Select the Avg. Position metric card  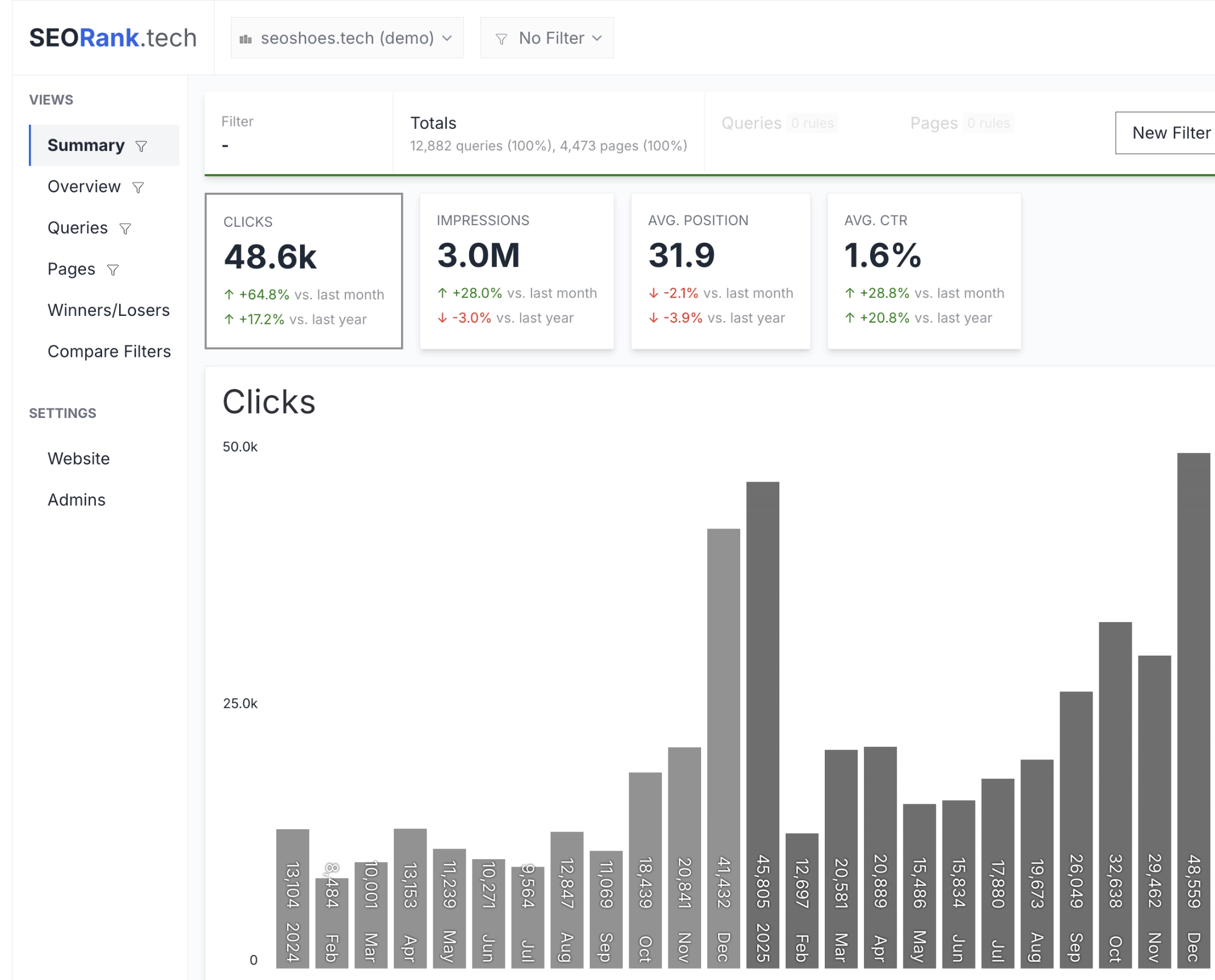[720, 271]
